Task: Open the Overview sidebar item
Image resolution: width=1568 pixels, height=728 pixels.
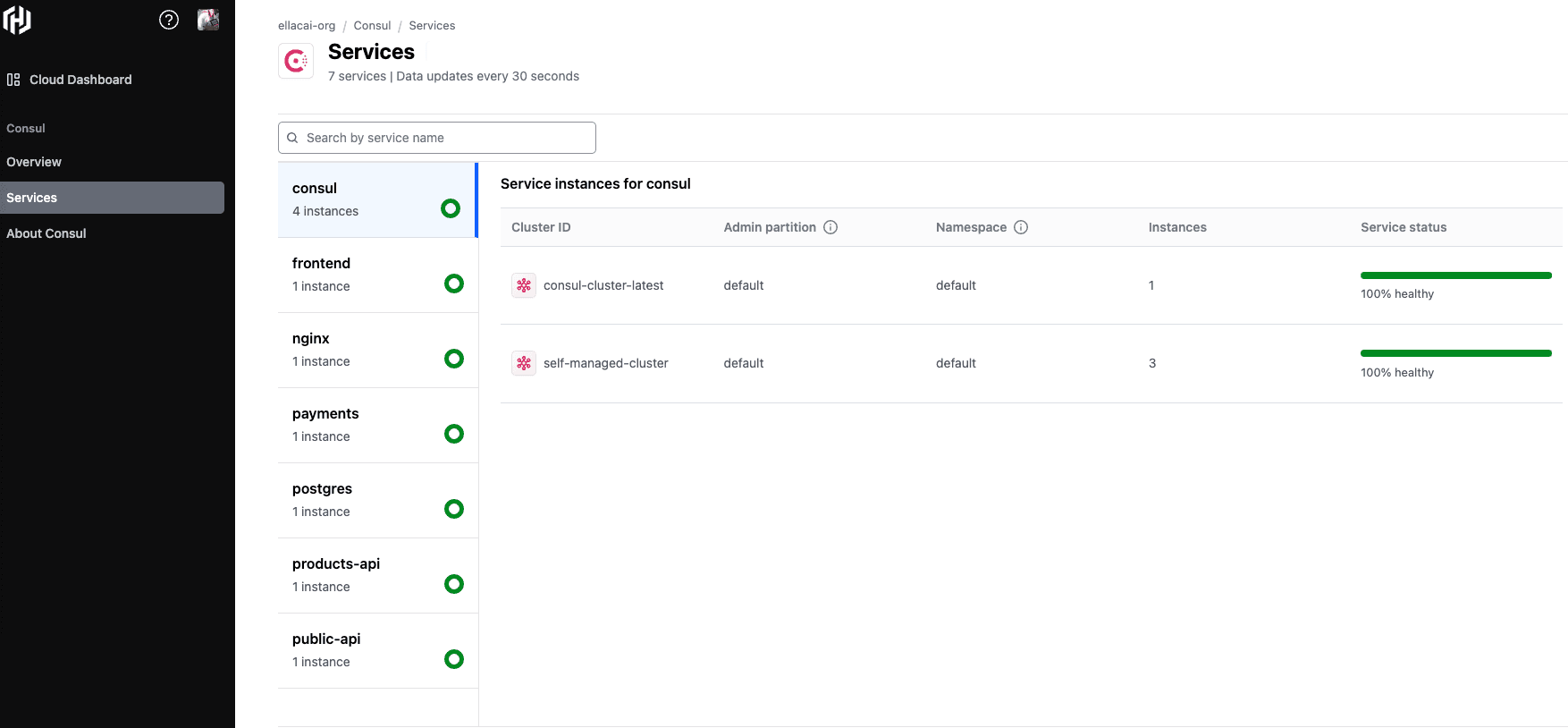Action: pyautogui.click(x=34, y=162)
